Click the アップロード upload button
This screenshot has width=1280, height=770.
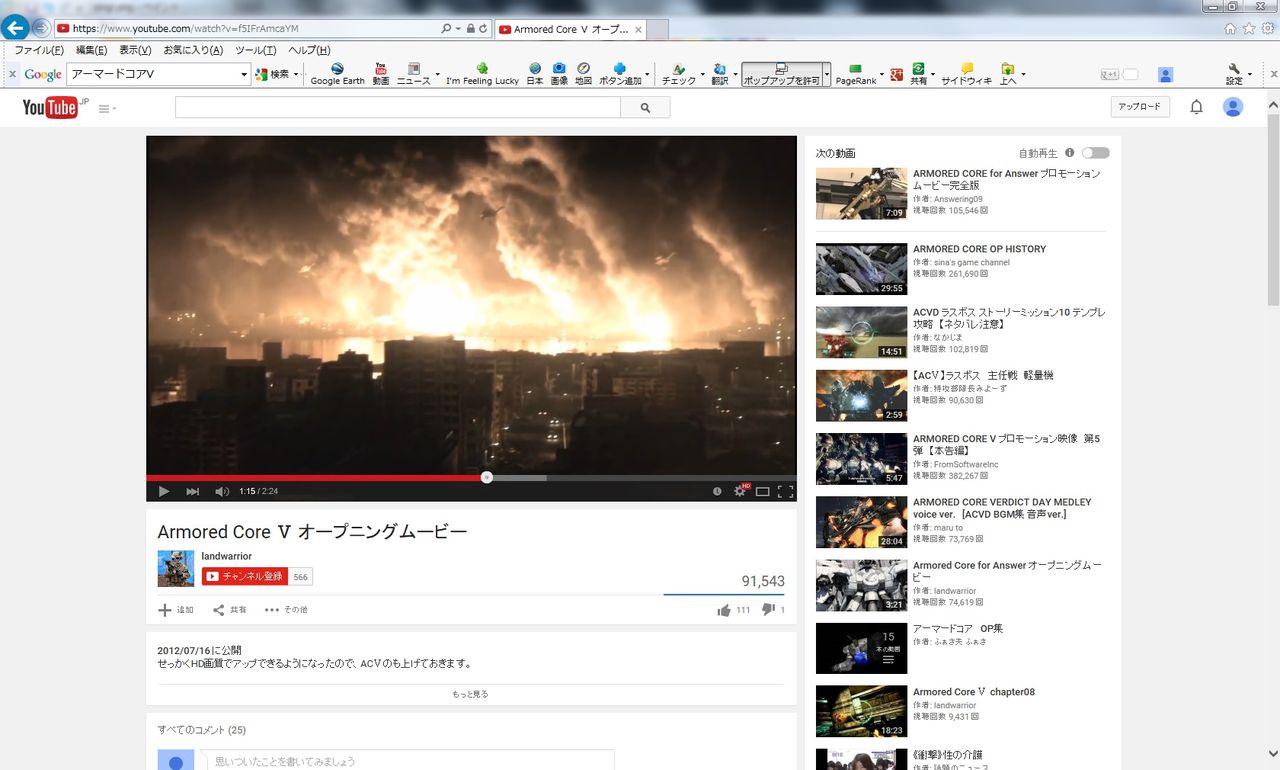click(x=1140, y=107)
